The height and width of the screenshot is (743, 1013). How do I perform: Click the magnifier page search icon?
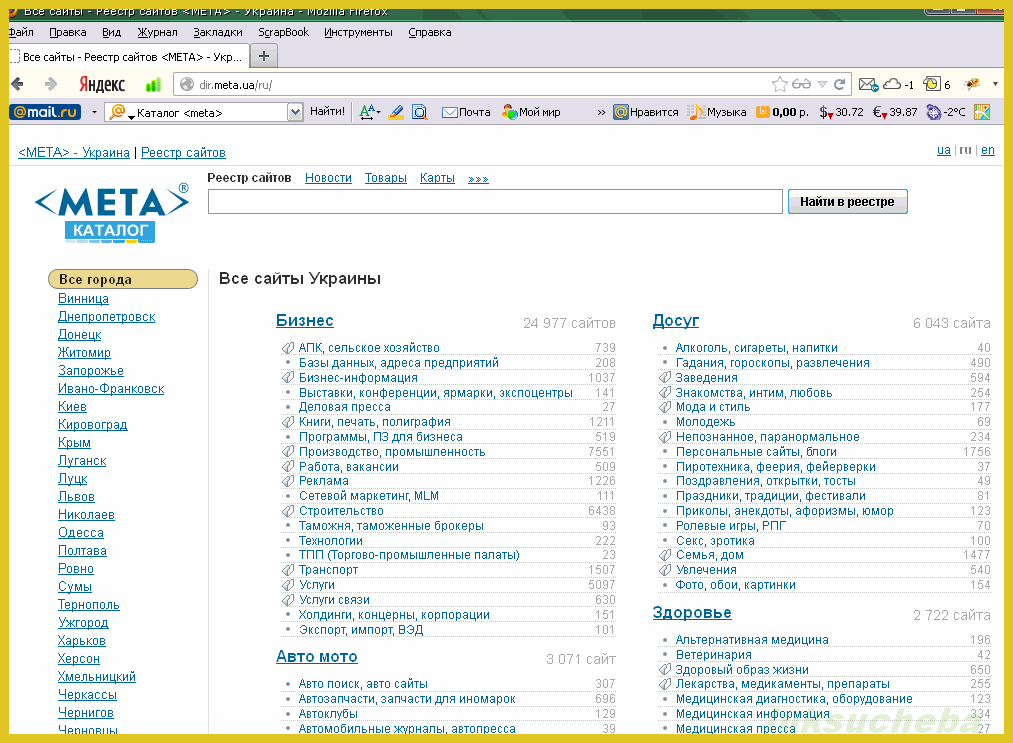tap(420, 112)
